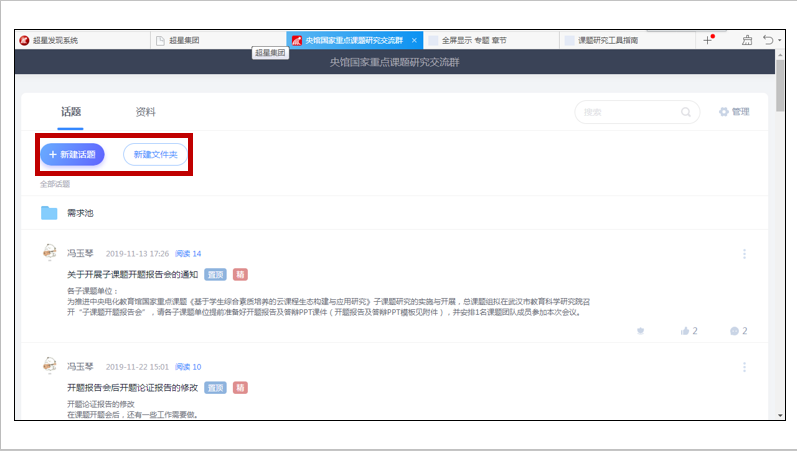This screenshot has height=451, width=797.
Task: Open 全屏显示 专题 章节 browser tab
Action: (491, 40)
